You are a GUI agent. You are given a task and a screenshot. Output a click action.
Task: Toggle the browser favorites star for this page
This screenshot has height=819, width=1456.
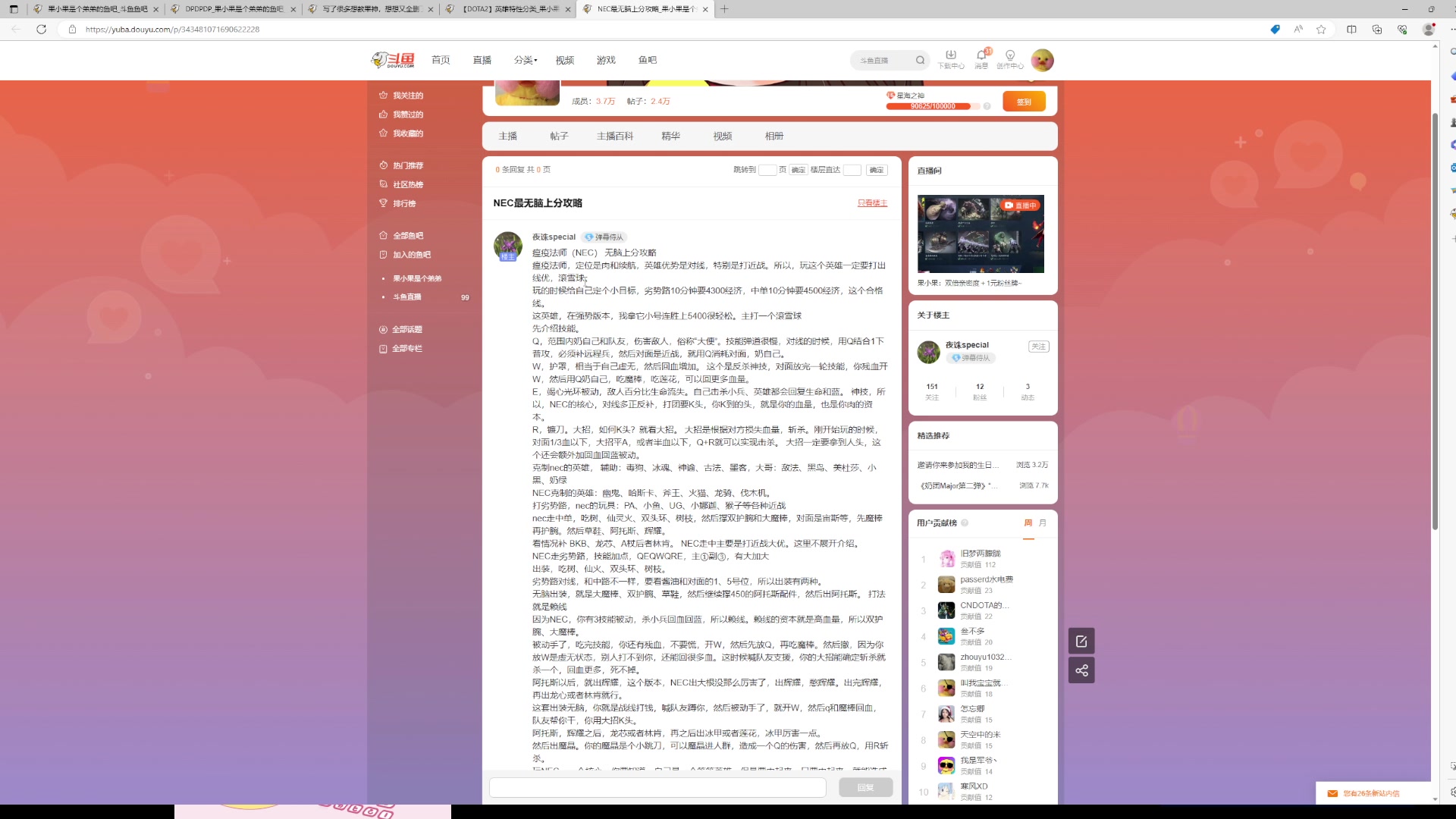tap(1321, 29)
